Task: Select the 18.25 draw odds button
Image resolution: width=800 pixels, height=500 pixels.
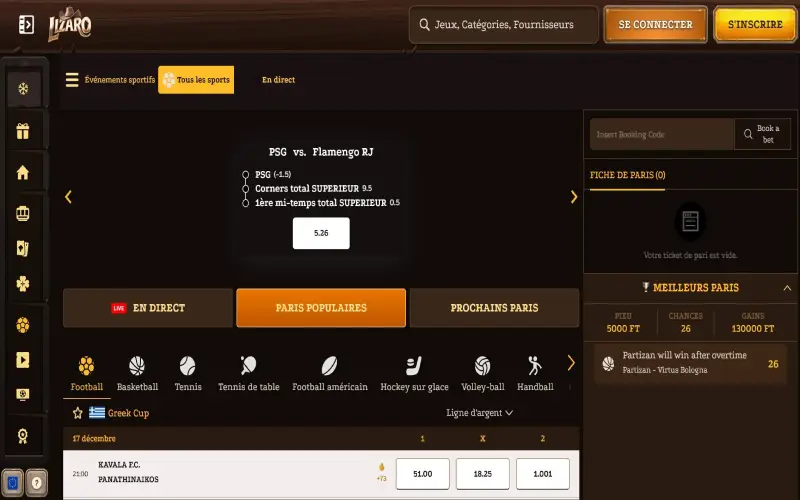Action: [x=483, y=473]
